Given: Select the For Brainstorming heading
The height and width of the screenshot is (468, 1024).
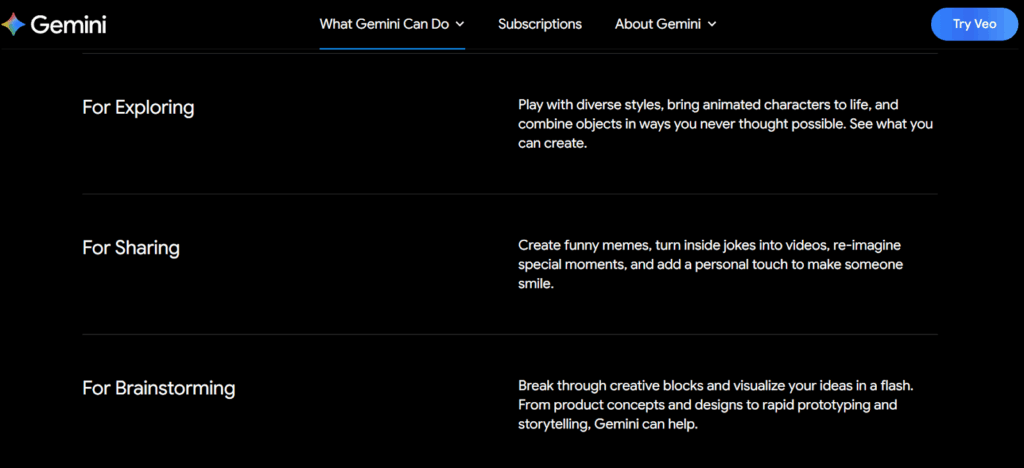Looking at the screenshot, I should [158, 387].
